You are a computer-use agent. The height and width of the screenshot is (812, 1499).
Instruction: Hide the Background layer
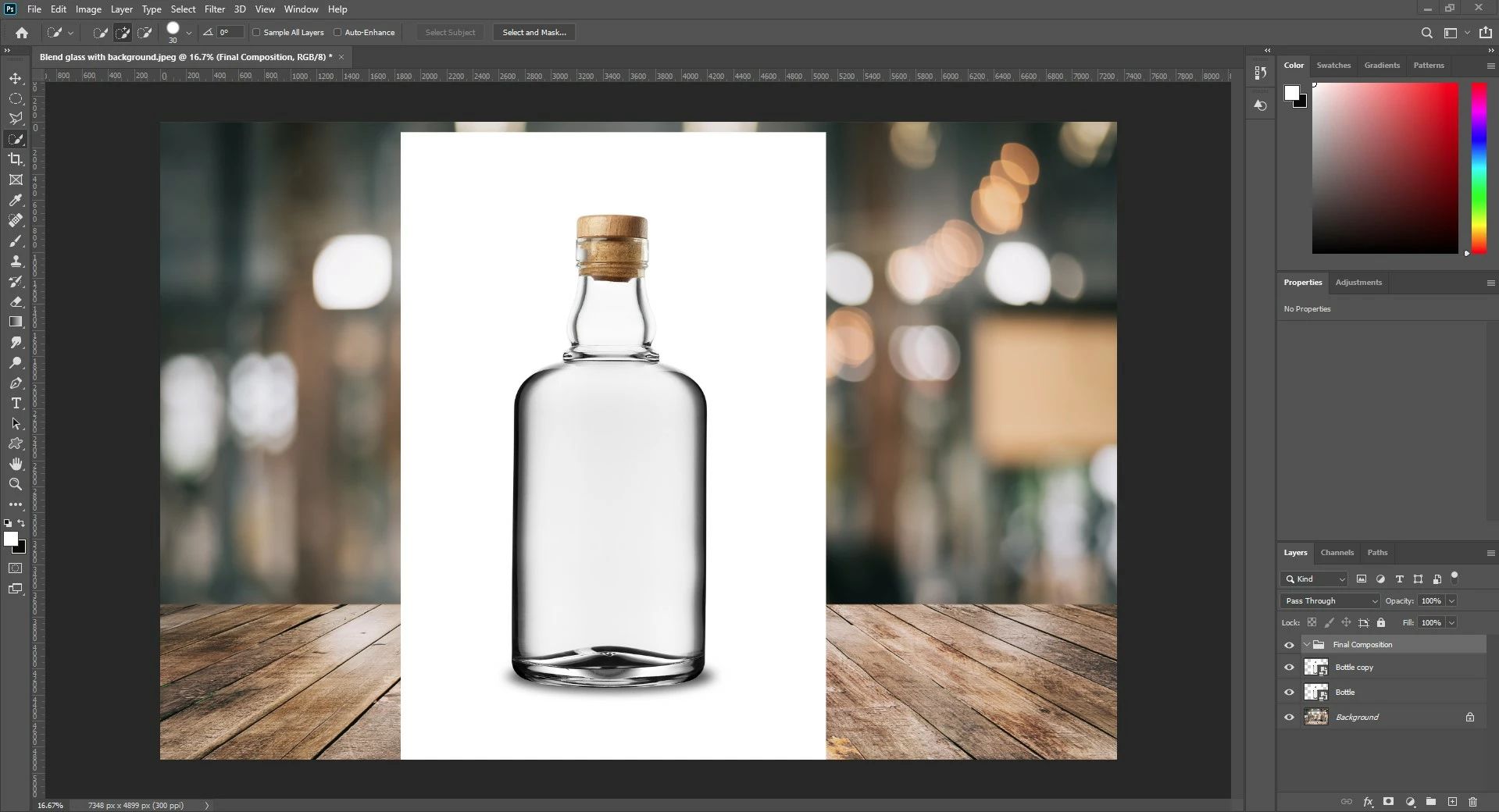[x=1289, y=718]
